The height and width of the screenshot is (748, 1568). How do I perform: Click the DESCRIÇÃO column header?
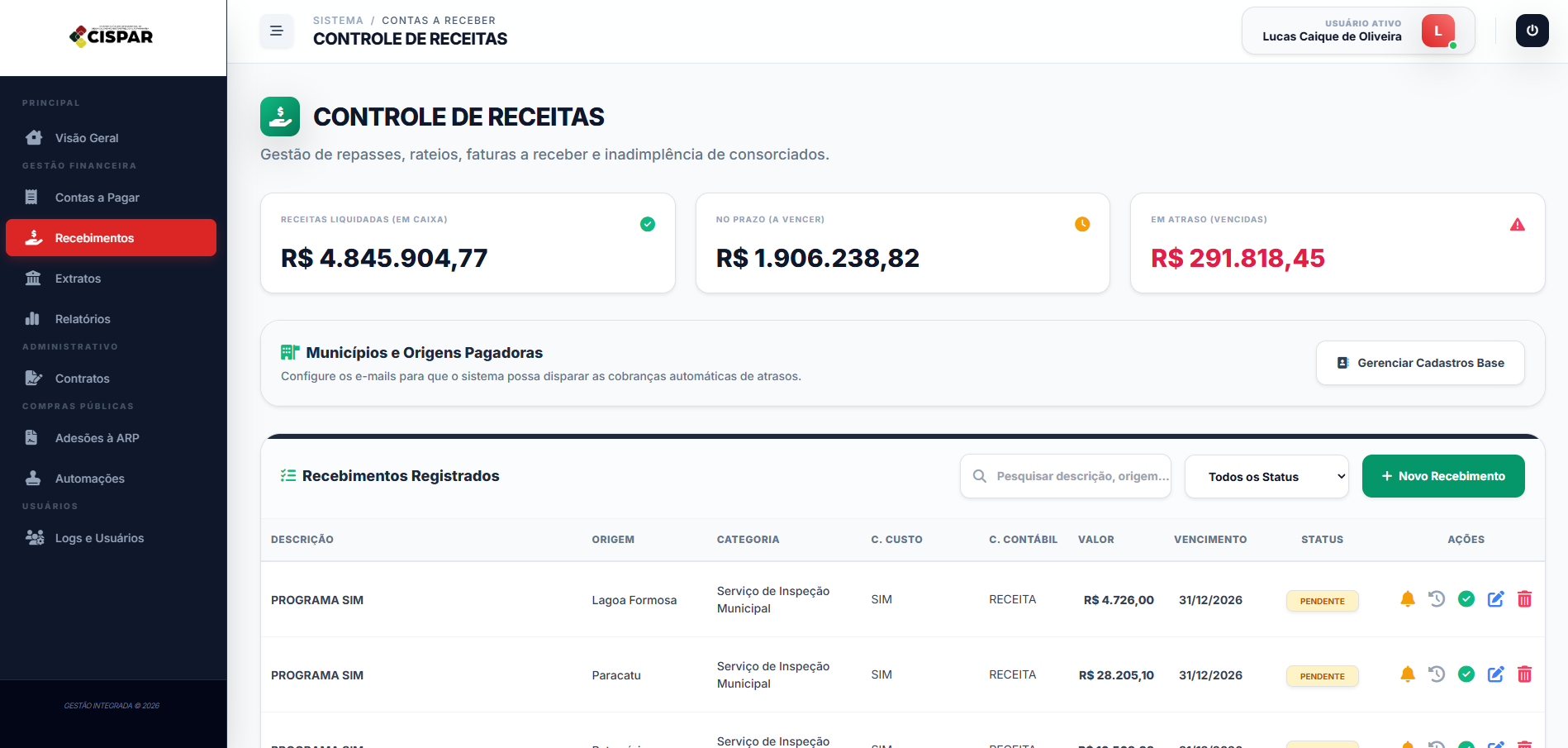point(302,540)
